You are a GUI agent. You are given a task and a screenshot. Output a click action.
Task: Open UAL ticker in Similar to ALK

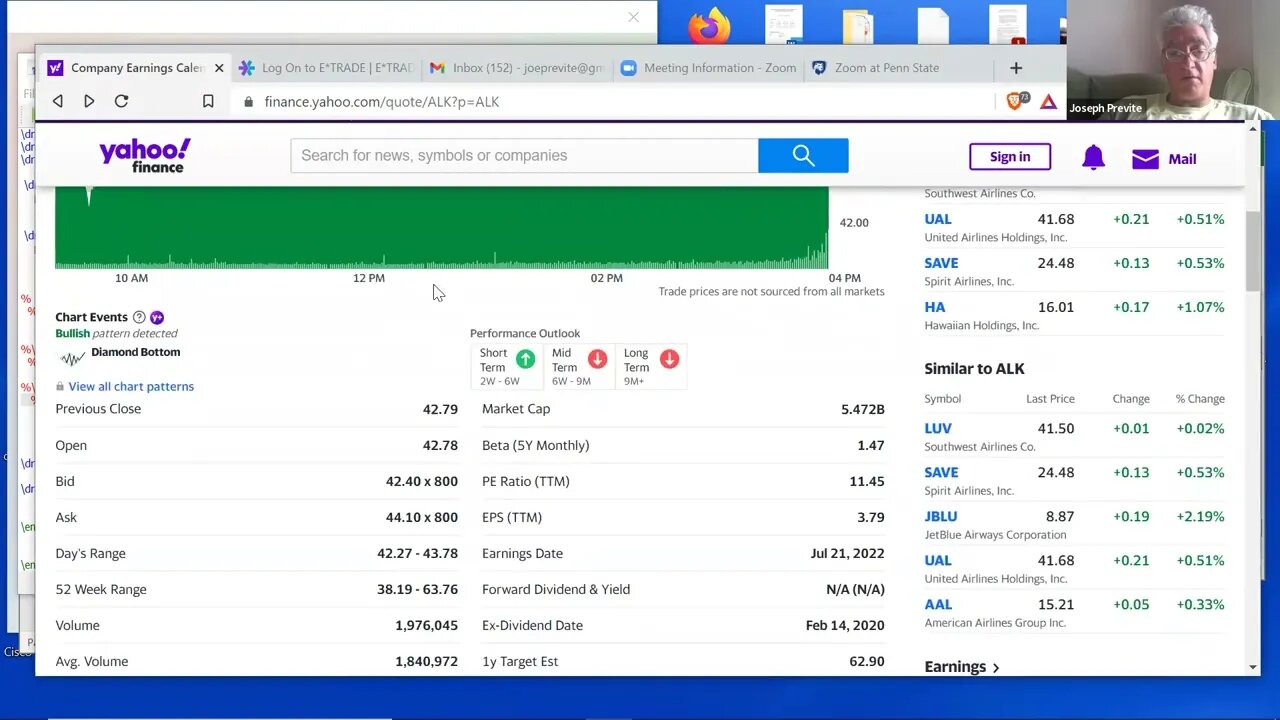pyautogui.click(x=938, y=560)
